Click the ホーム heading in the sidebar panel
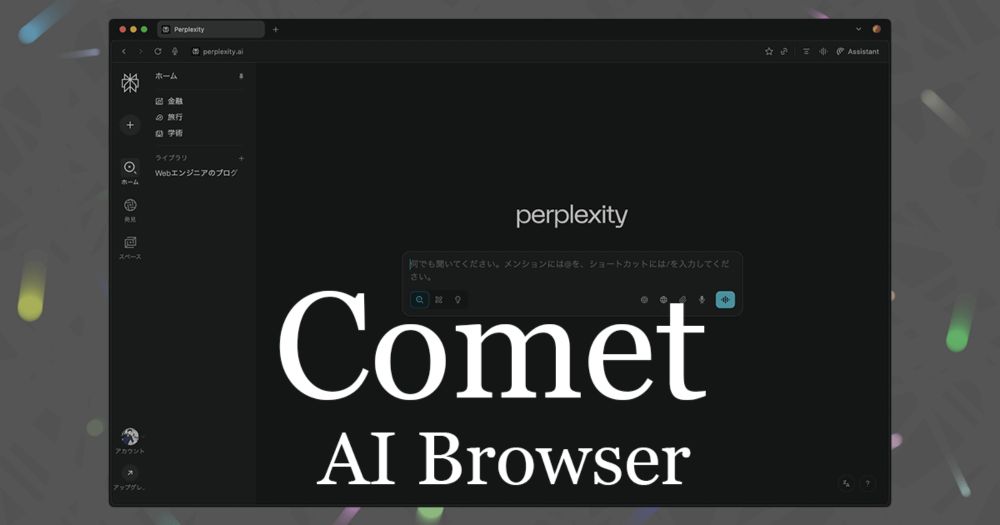The width and height of the screenshot is (1000, 525). point(166,76)
